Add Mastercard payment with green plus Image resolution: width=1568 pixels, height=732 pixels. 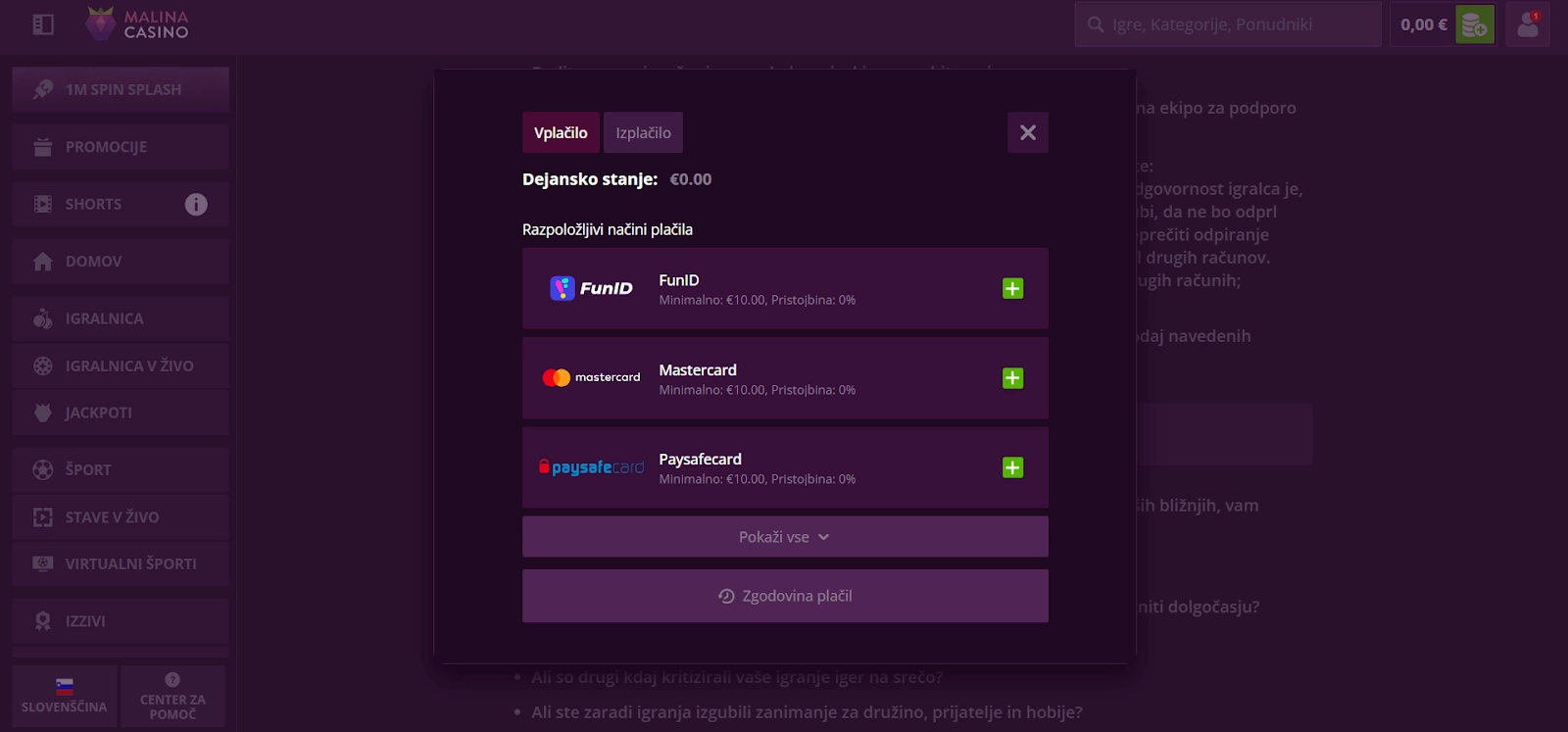click(x=1012, y=378)
